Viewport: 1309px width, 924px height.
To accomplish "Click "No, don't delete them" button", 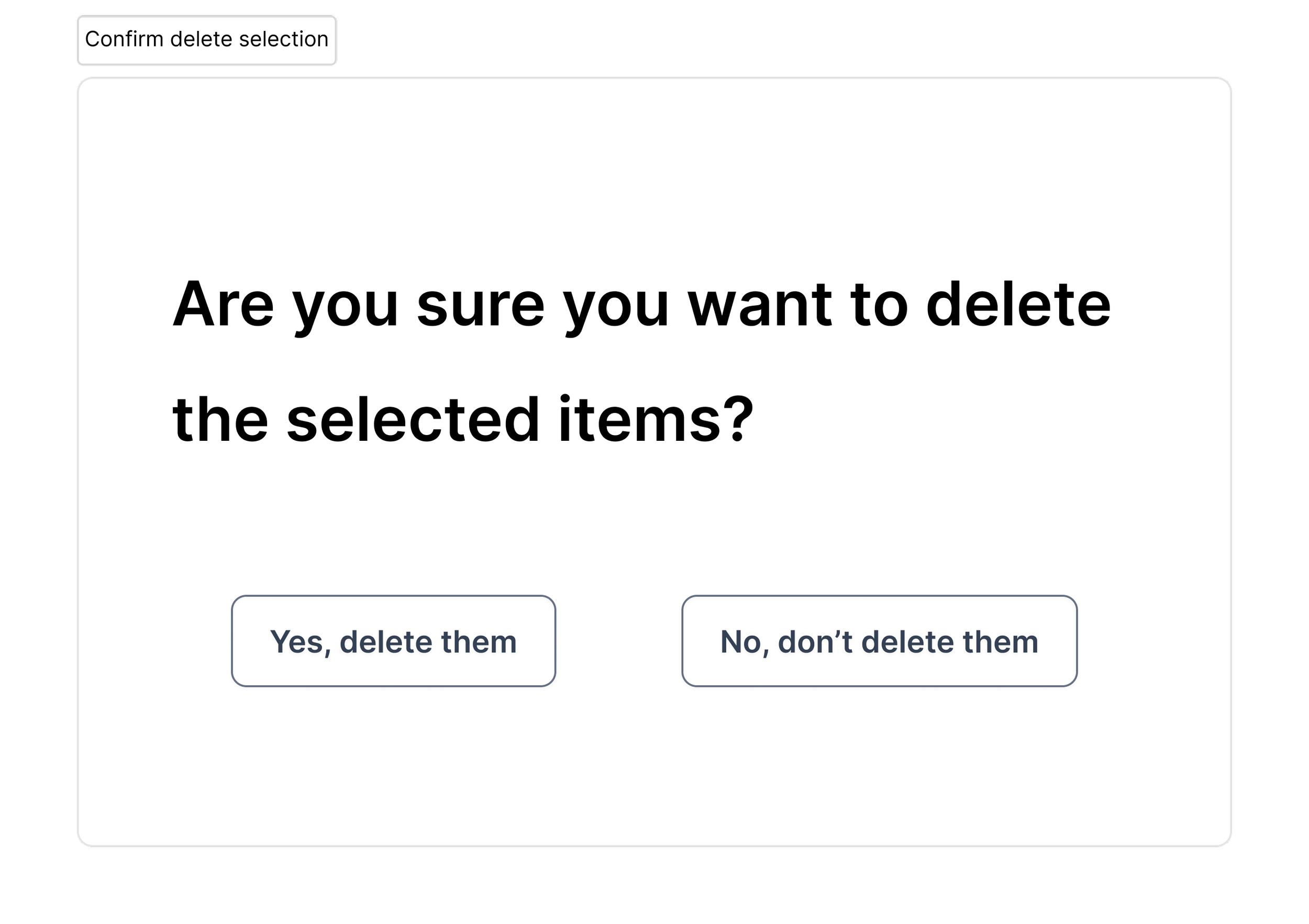I will pos(880,641).
